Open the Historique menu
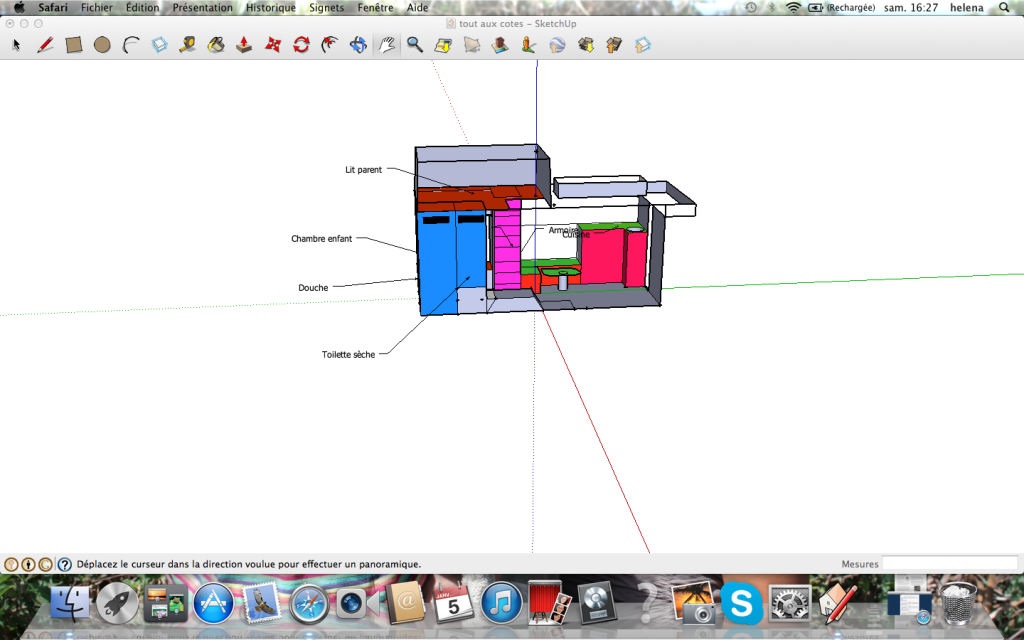Image resolution: width=1024 pixels, height=640 pixels. (270, 8)
